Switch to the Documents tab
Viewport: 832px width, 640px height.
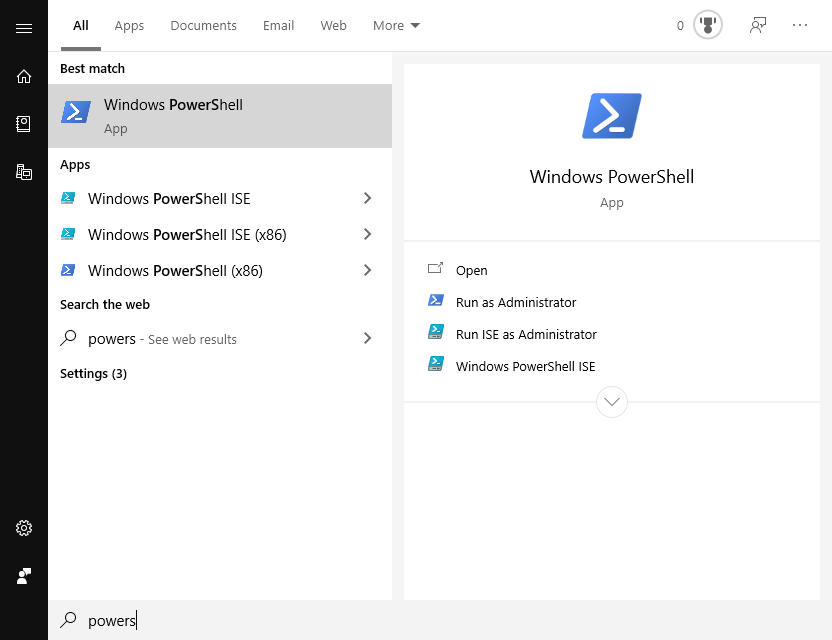click(x=203, y=25)
